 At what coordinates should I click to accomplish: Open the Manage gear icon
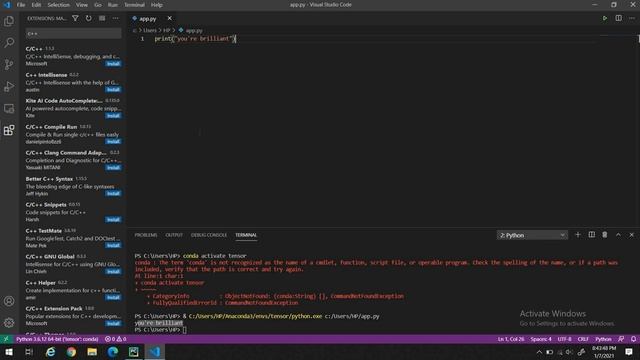pos(9,322)
